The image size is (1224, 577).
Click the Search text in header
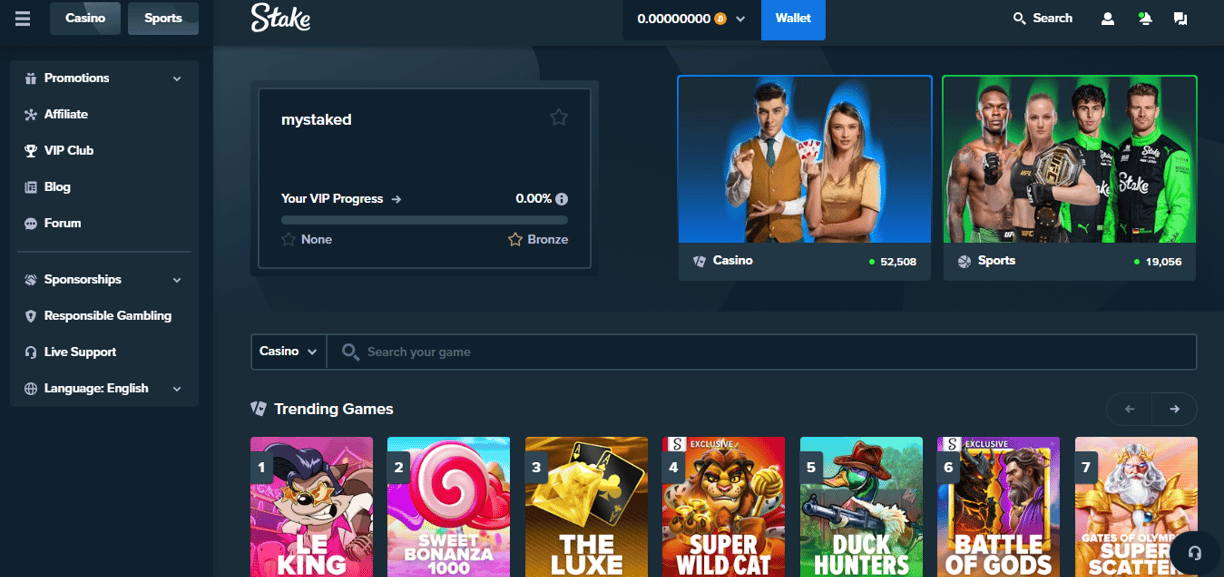point(1052,18)
